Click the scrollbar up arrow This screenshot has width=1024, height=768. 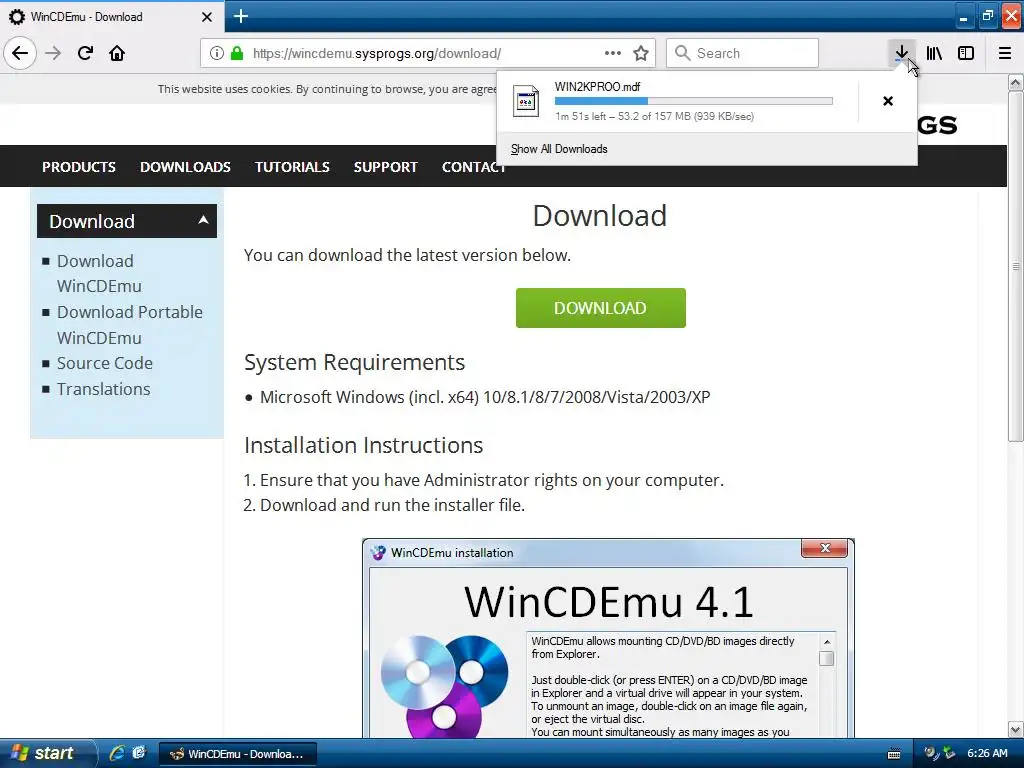click(x=1016, y=82)
